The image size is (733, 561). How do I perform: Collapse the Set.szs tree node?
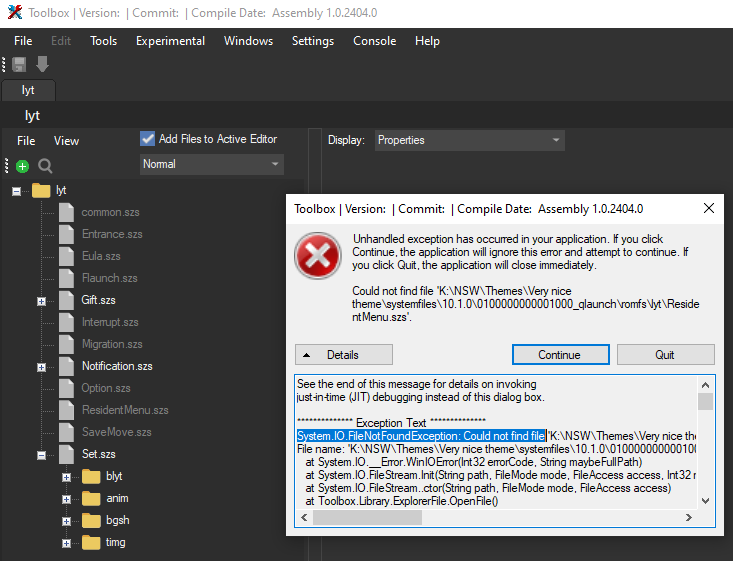pyautogui.click(x=42, y=455)
